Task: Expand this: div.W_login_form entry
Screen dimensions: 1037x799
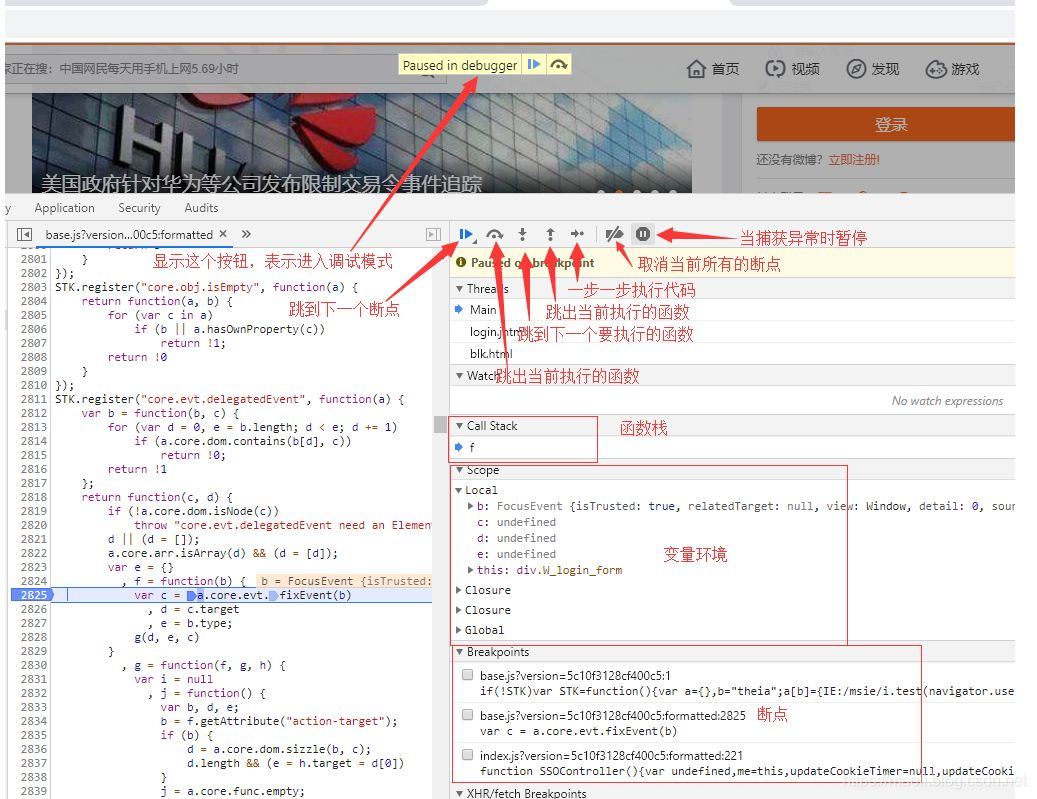Action: (470, 570)
